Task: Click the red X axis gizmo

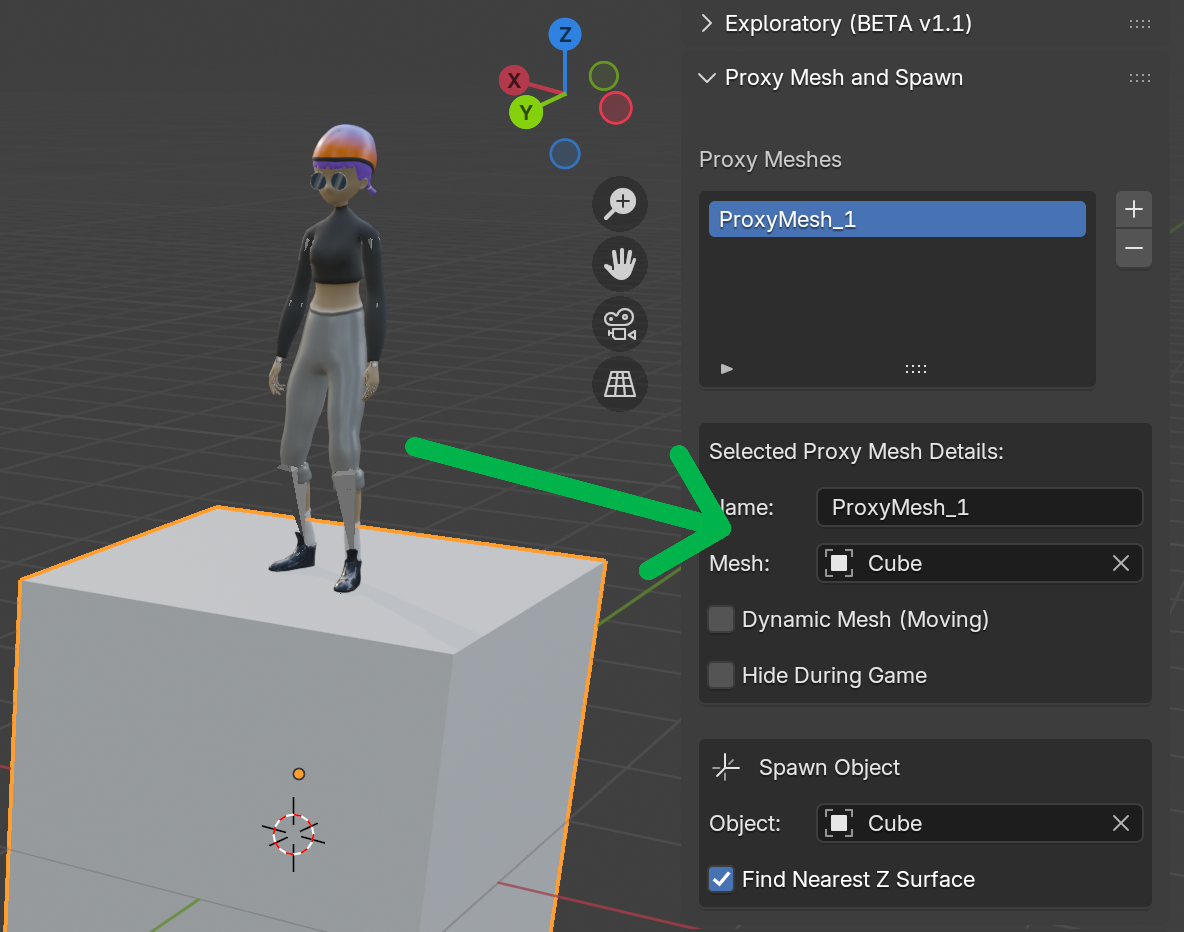Action: (x=514, y=81)
